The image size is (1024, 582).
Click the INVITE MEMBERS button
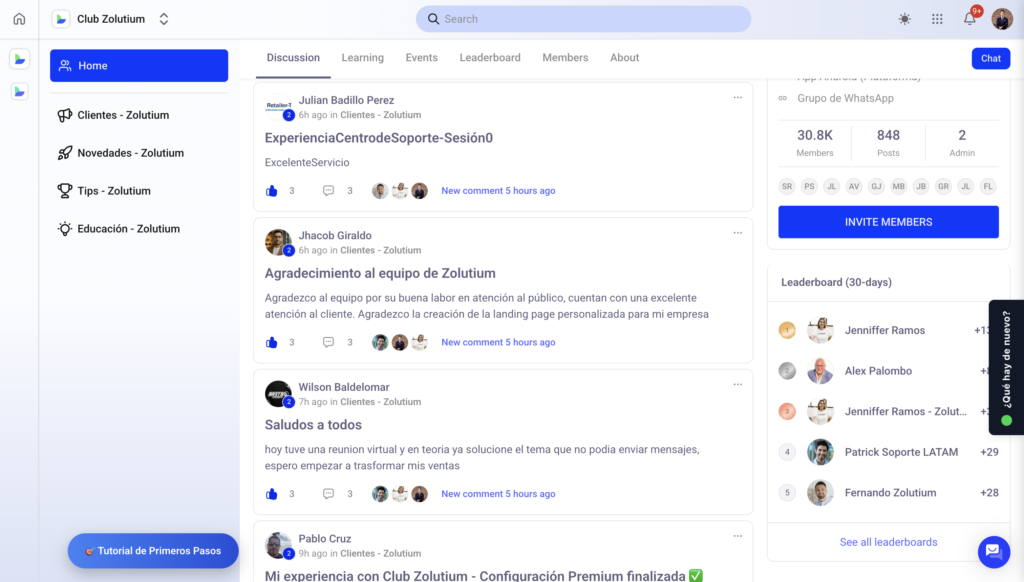tap(888, 222)
